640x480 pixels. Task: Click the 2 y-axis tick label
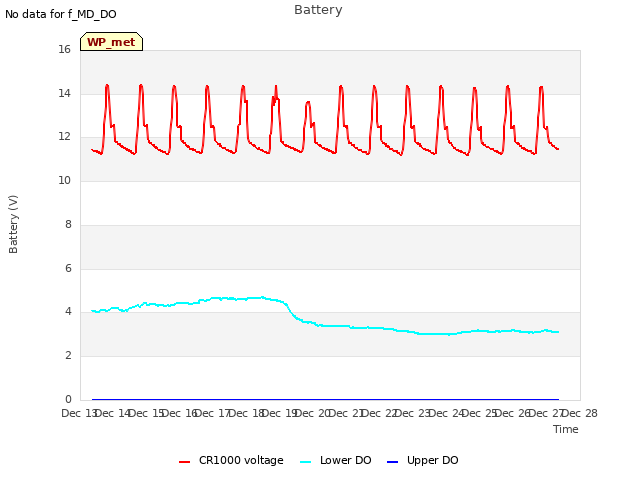coord(68,356)
